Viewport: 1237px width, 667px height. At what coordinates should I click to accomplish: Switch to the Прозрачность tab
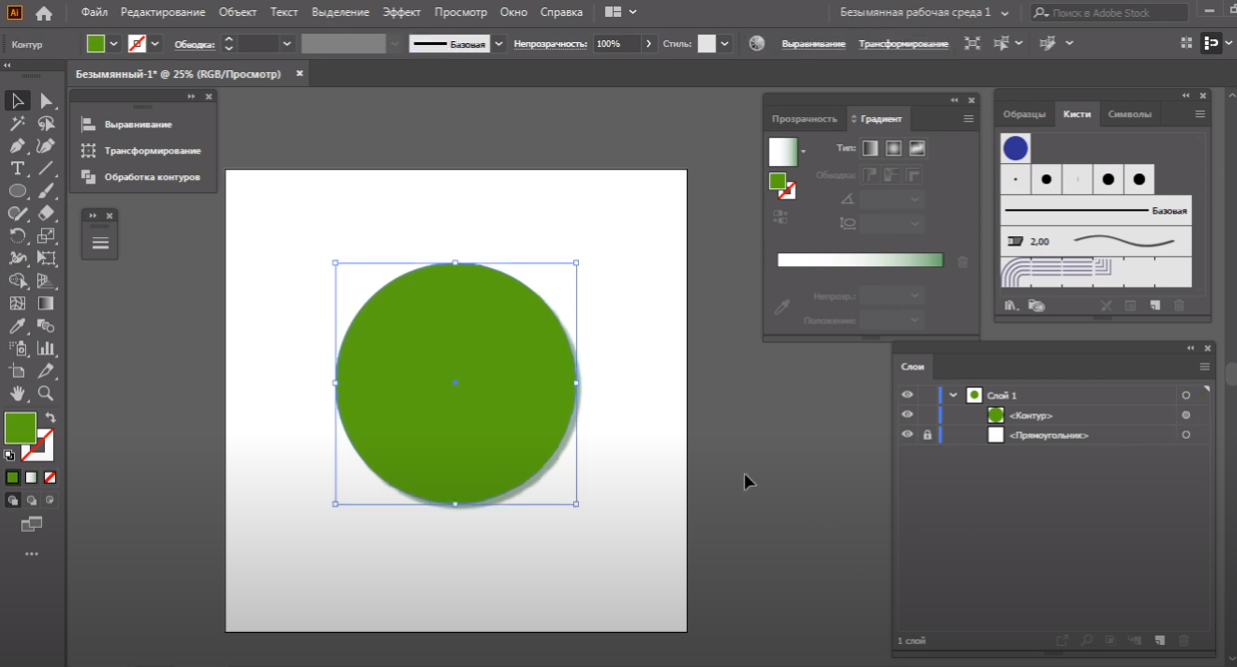tap(804, 118)
